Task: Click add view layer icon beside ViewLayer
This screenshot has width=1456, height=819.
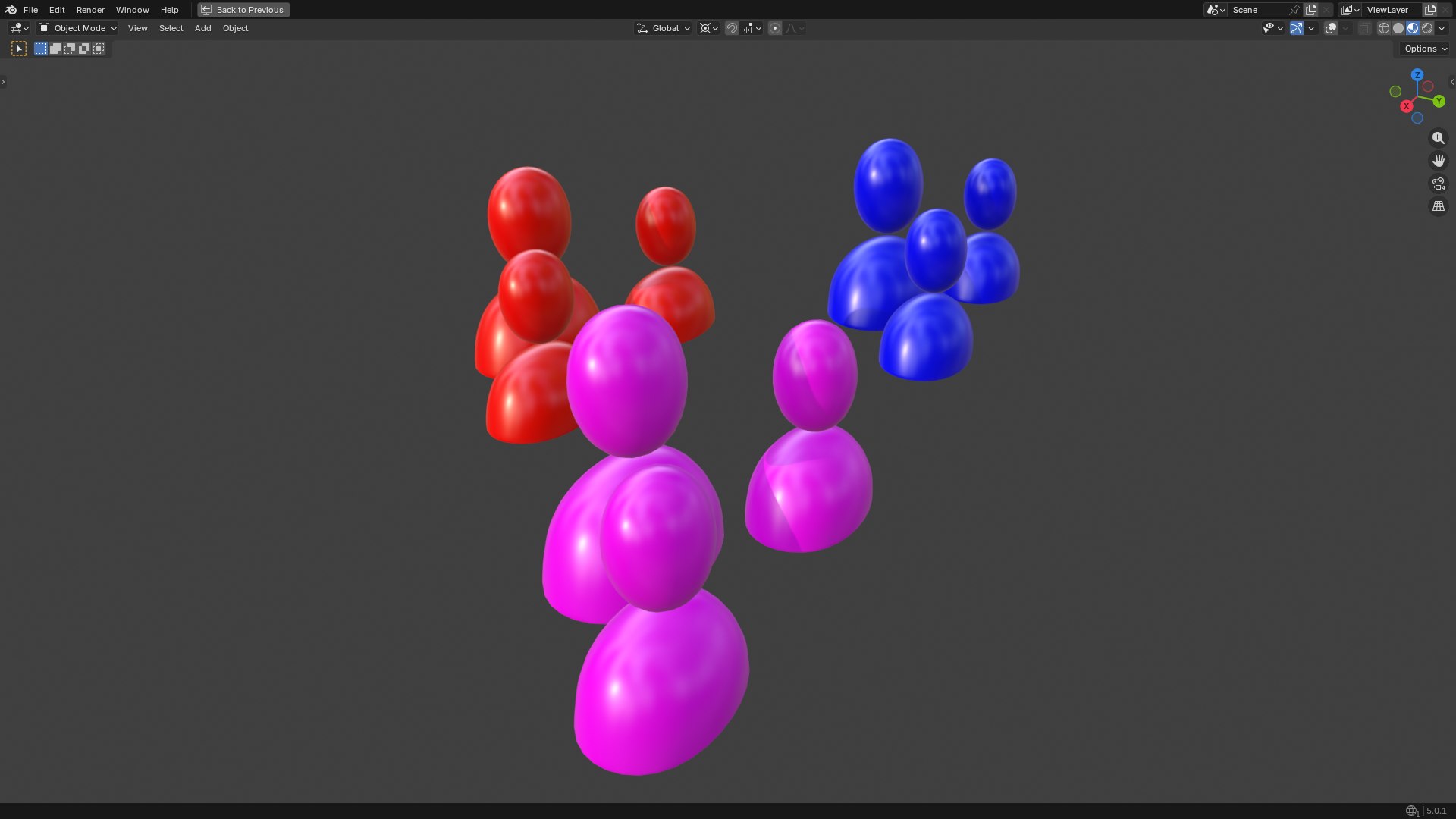Action: pos(1430,10)
